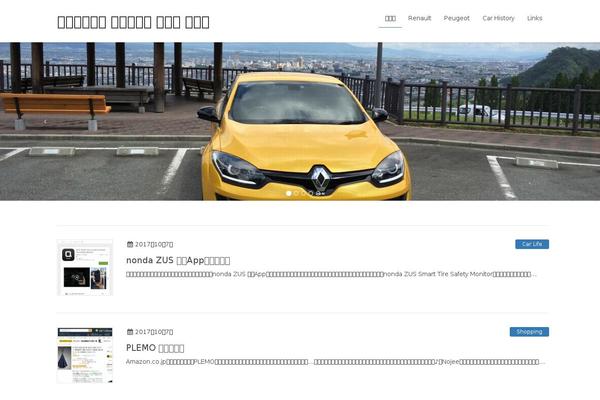Open the Links menu item
Screen dimensions: 600x400
[x=535, y=18]
